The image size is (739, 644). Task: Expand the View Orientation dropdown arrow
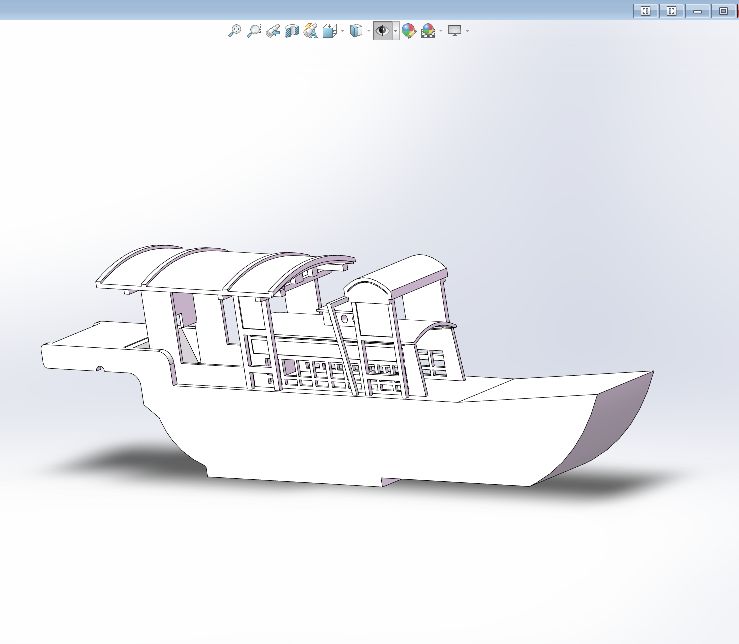[x=342, y=31]
